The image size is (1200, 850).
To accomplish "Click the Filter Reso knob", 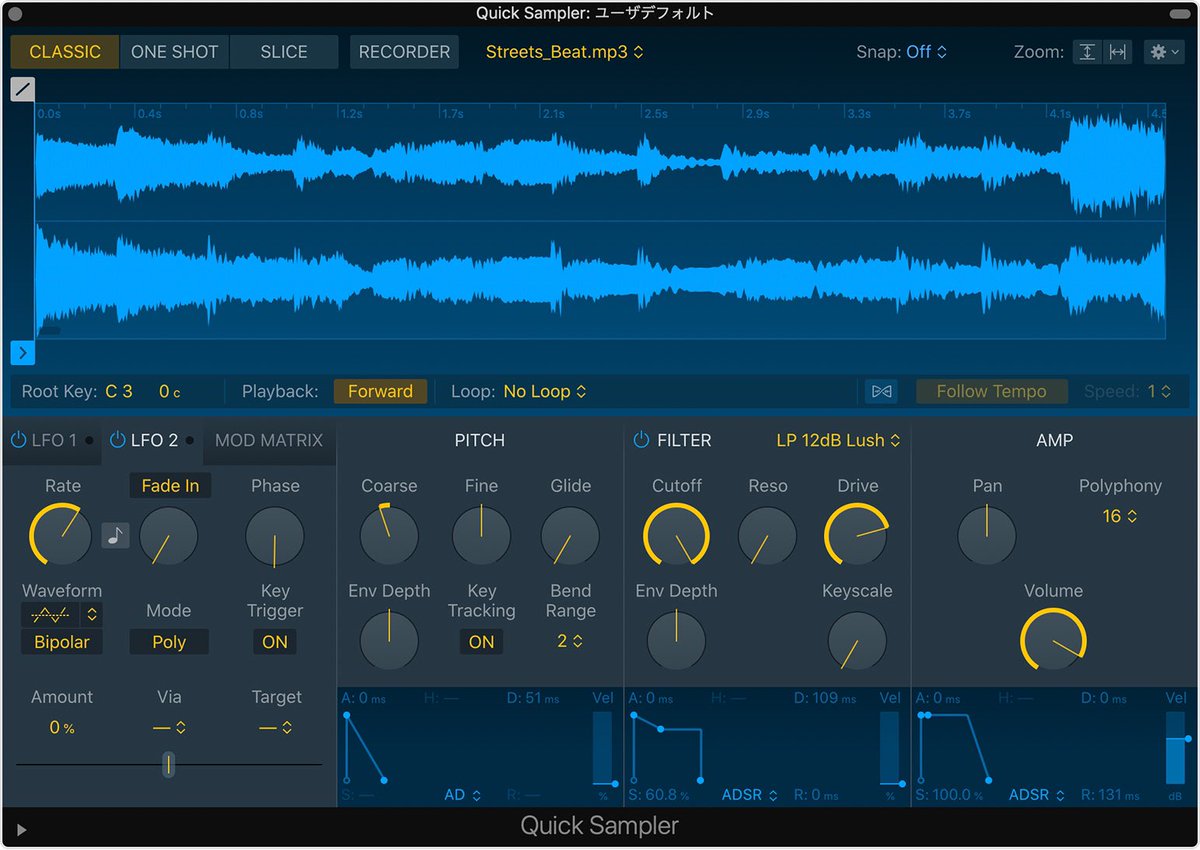I will pyautogui.click(x=768, y=535).
